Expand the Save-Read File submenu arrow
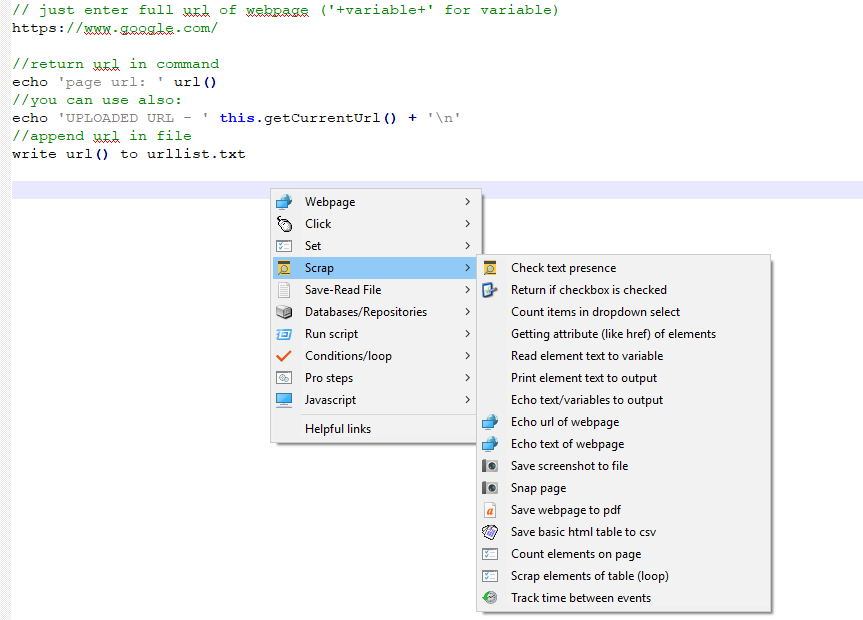The width and height of the screenshot is (863, 620). tap(467, 290)
